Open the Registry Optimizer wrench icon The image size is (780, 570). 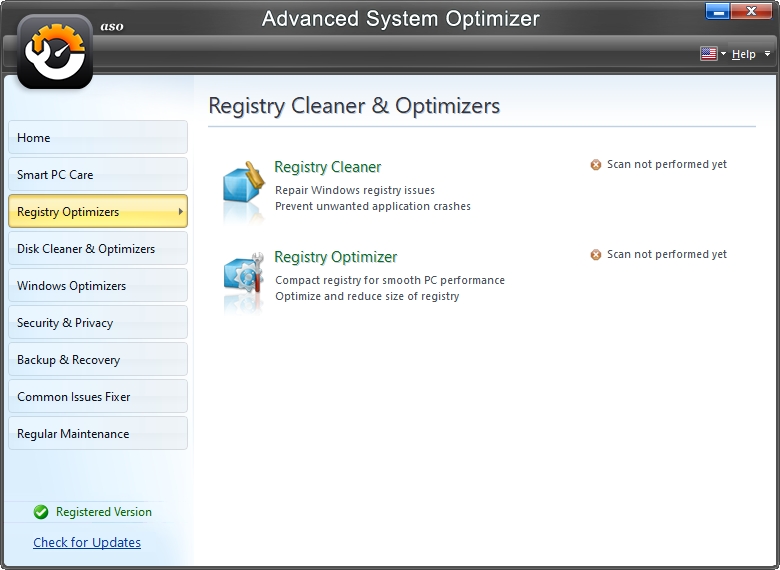pos(244,272)
